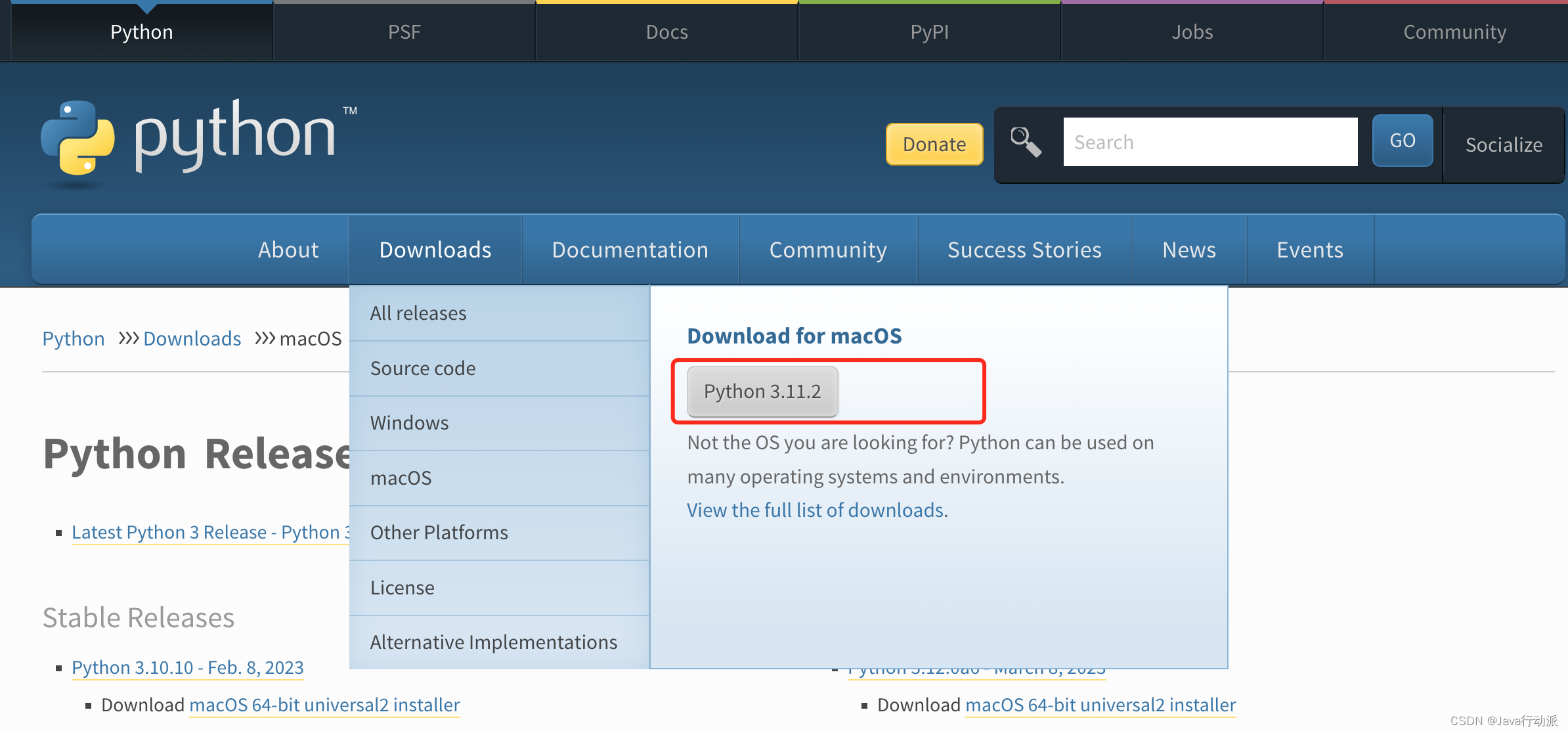Viewport: 1568px width, 733px height.
Task: Open View the full list of downloads link
Action: (817, 510)
